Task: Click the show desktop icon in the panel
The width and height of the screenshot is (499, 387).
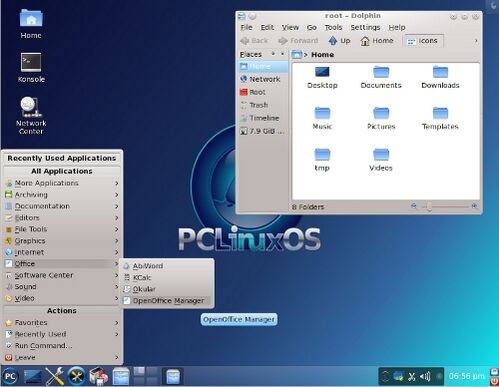Action: (x=33, y=376)
